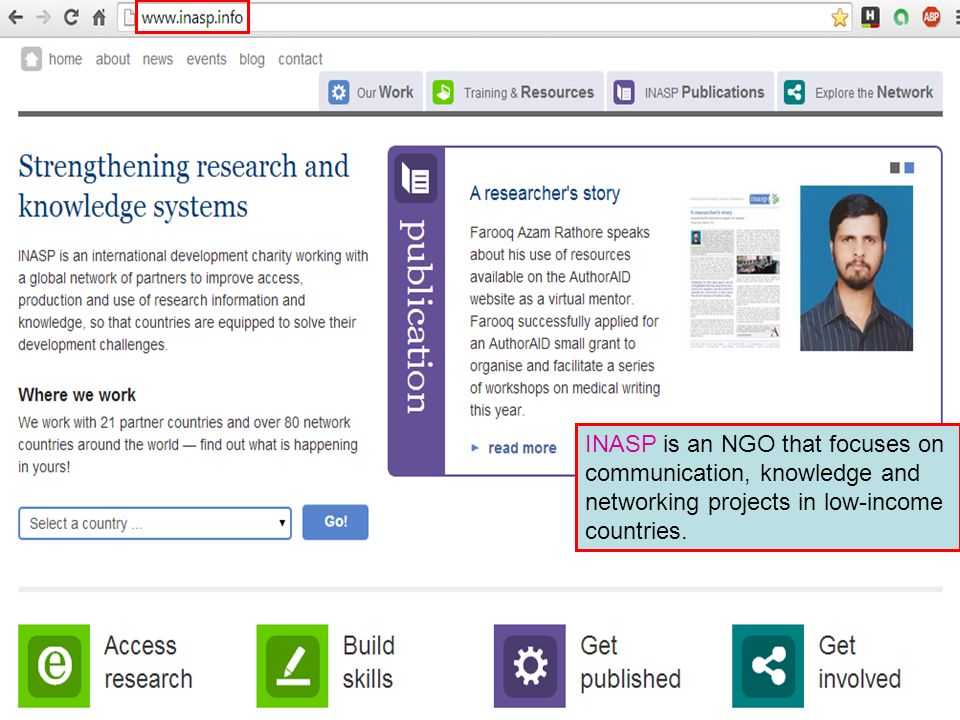The width and height of the screenshot is (960, 720).
Task: Click the Go! button
Action: [x=336, y=522]
